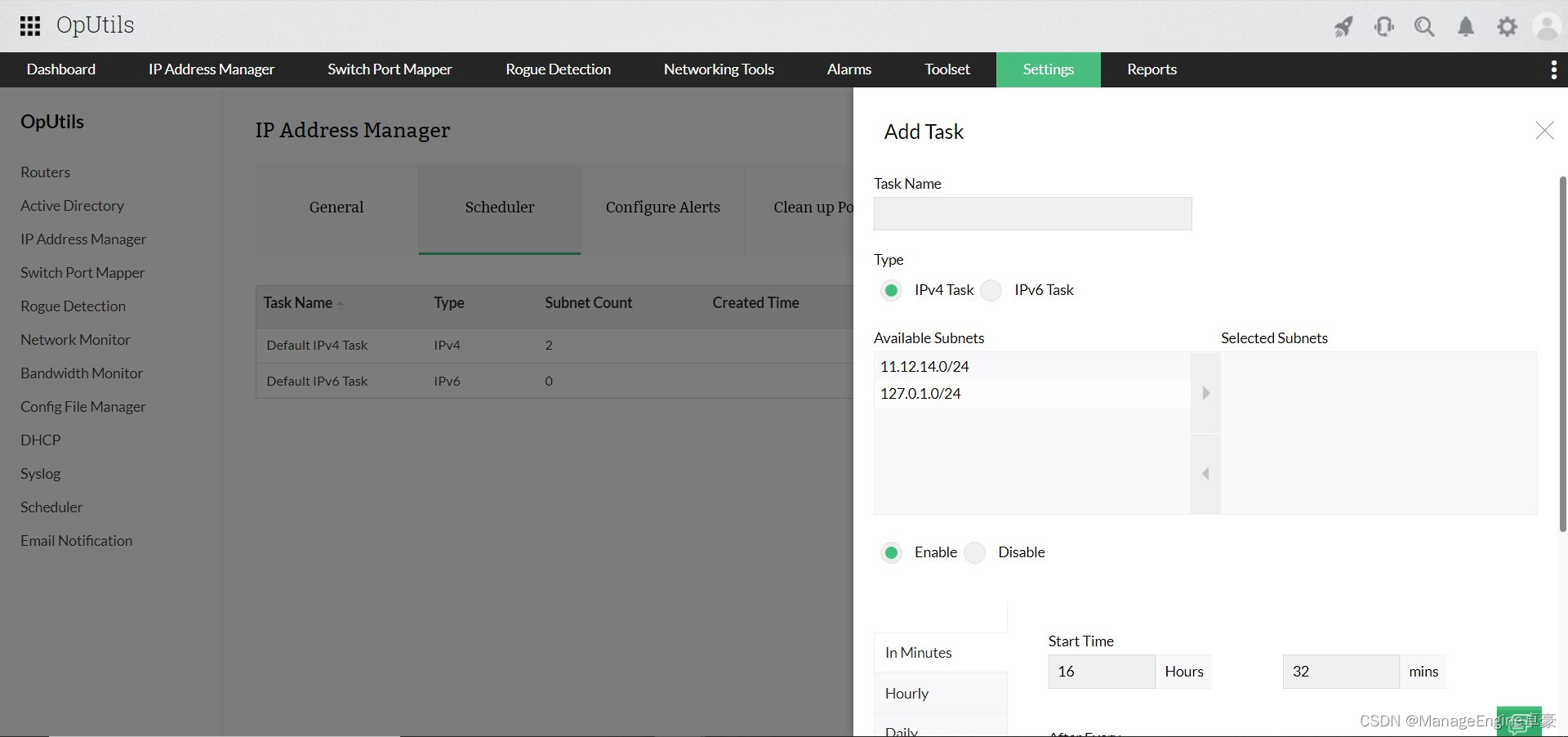Open the green chat widget icon
The height and width of the screenshot is (737, 1568).
pyautogui.click(x=1519, y=721)
